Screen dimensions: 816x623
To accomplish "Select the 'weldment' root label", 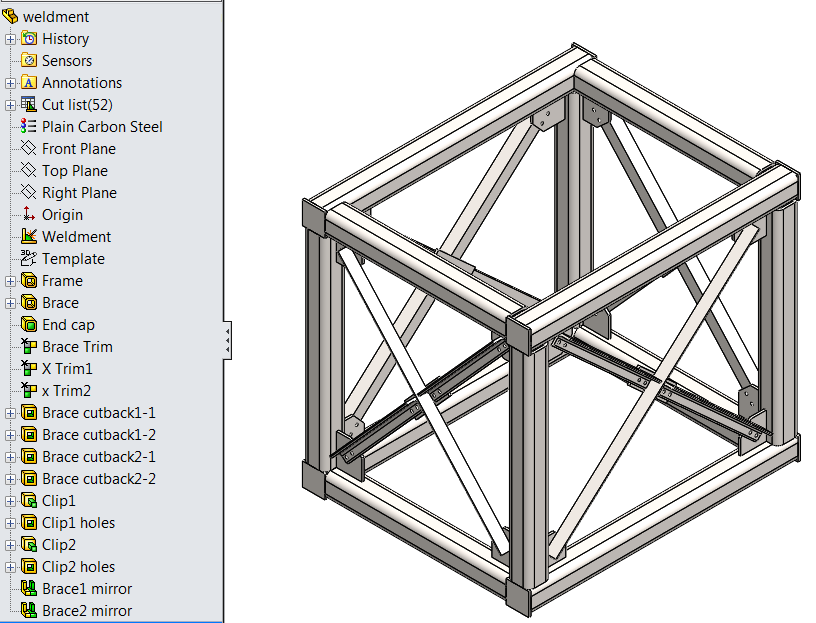I will [x=56, y=17].
